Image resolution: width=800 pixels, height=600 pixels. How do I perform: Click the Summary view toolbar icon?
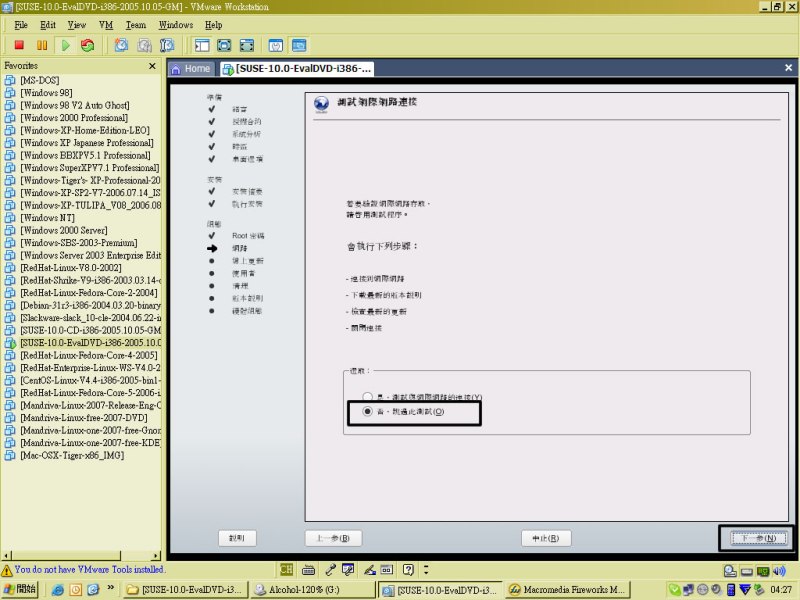click(x=276, y=45)
